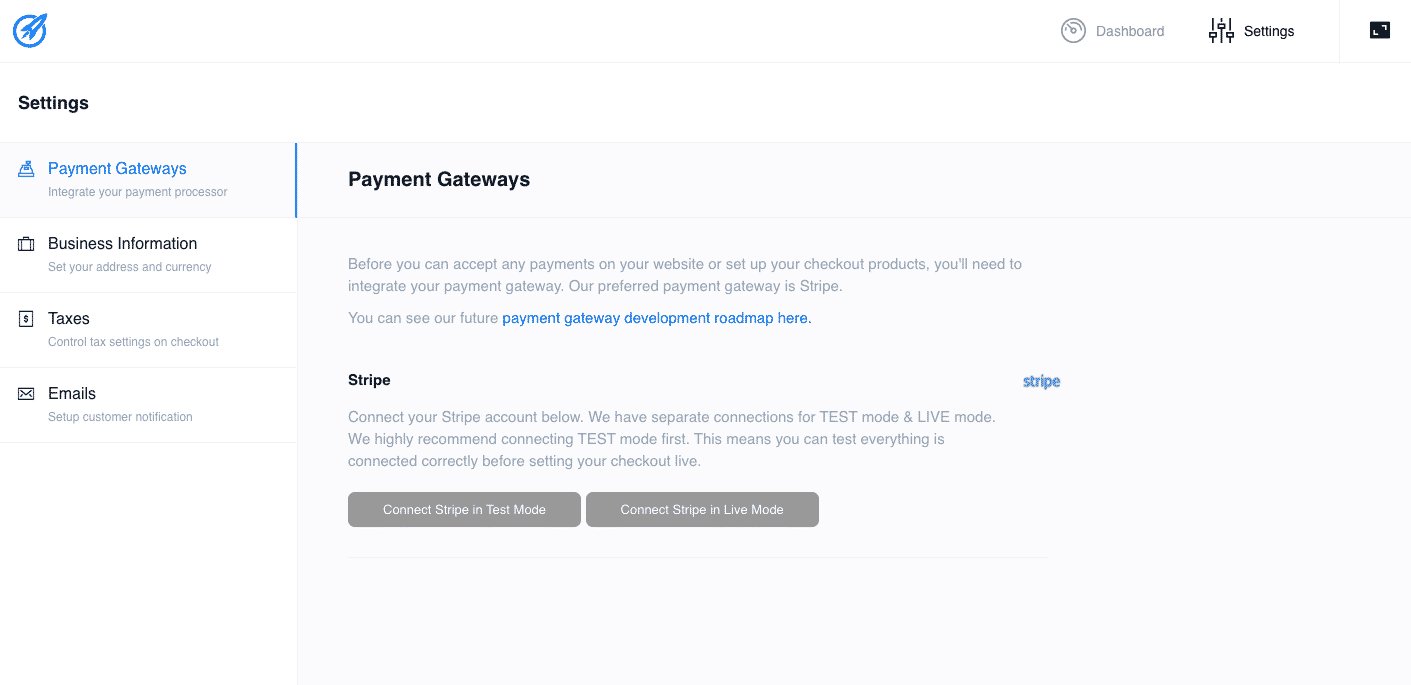1411x685 pixels.
Task: Select the Business Information tab
Action: [148, 255]
